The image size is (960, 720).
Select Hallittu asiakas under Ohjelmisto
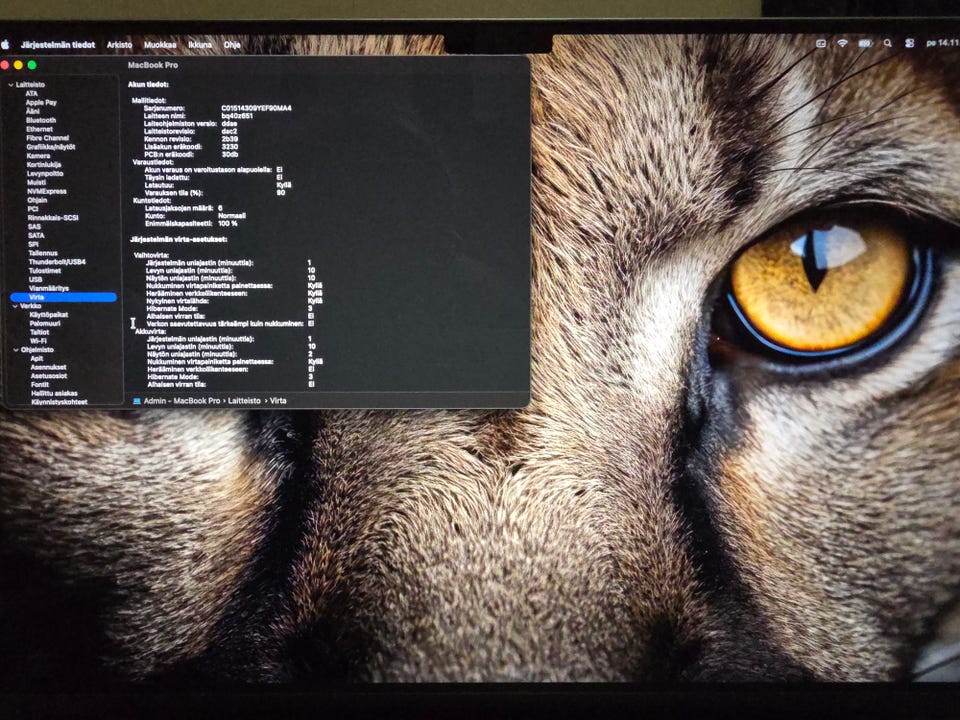coord(54,394)
